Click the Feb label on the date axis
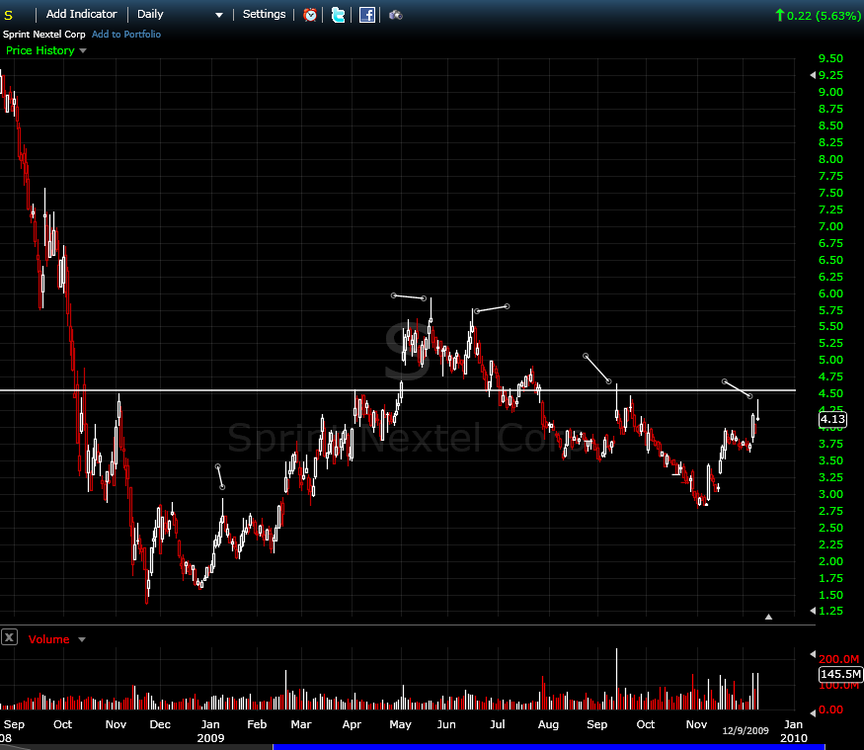Screen dimensions: 864x750 tap(257, 724)
